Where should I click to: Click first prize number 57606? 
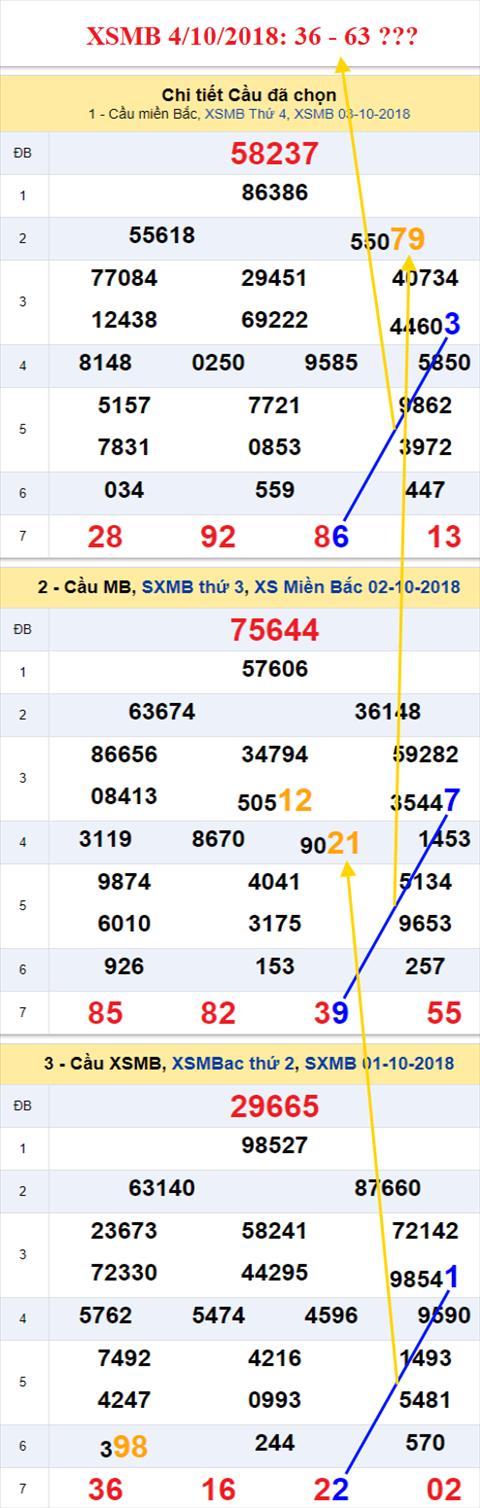(x=275, y=669)
